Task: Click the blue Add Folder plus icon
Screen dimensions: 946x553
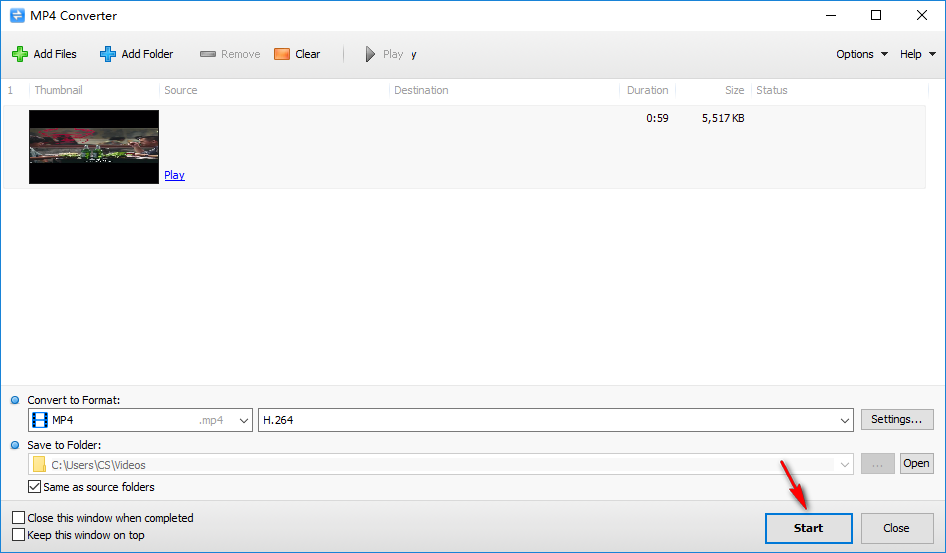Action: (108, 54)
